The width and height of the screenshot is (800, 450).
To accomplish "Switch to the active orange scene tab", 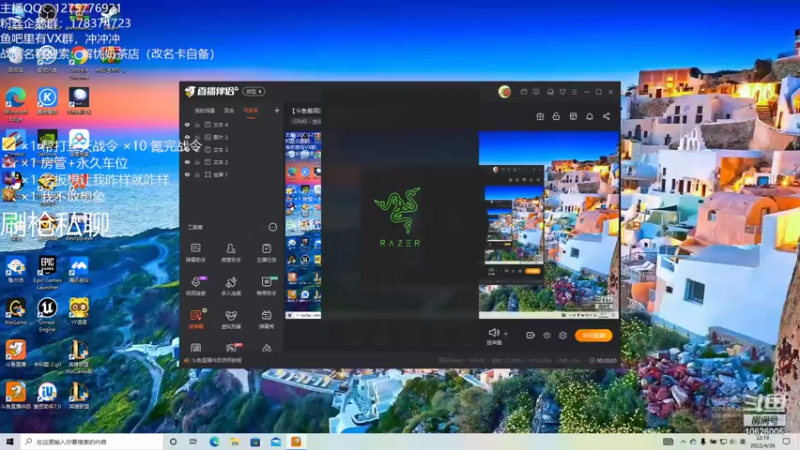I will pyautogui.click(x=251, y=110).
